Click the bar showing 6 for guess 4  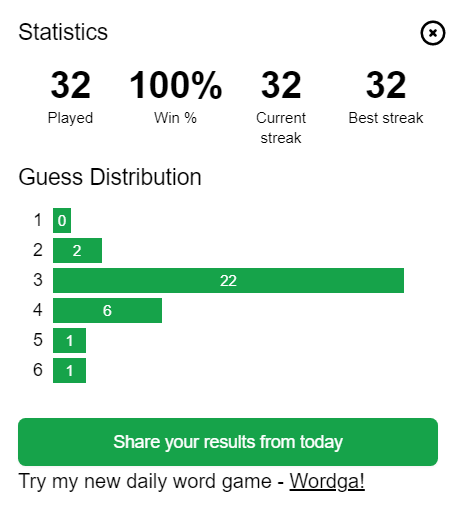pyautogui.click(x=107, y=310)
